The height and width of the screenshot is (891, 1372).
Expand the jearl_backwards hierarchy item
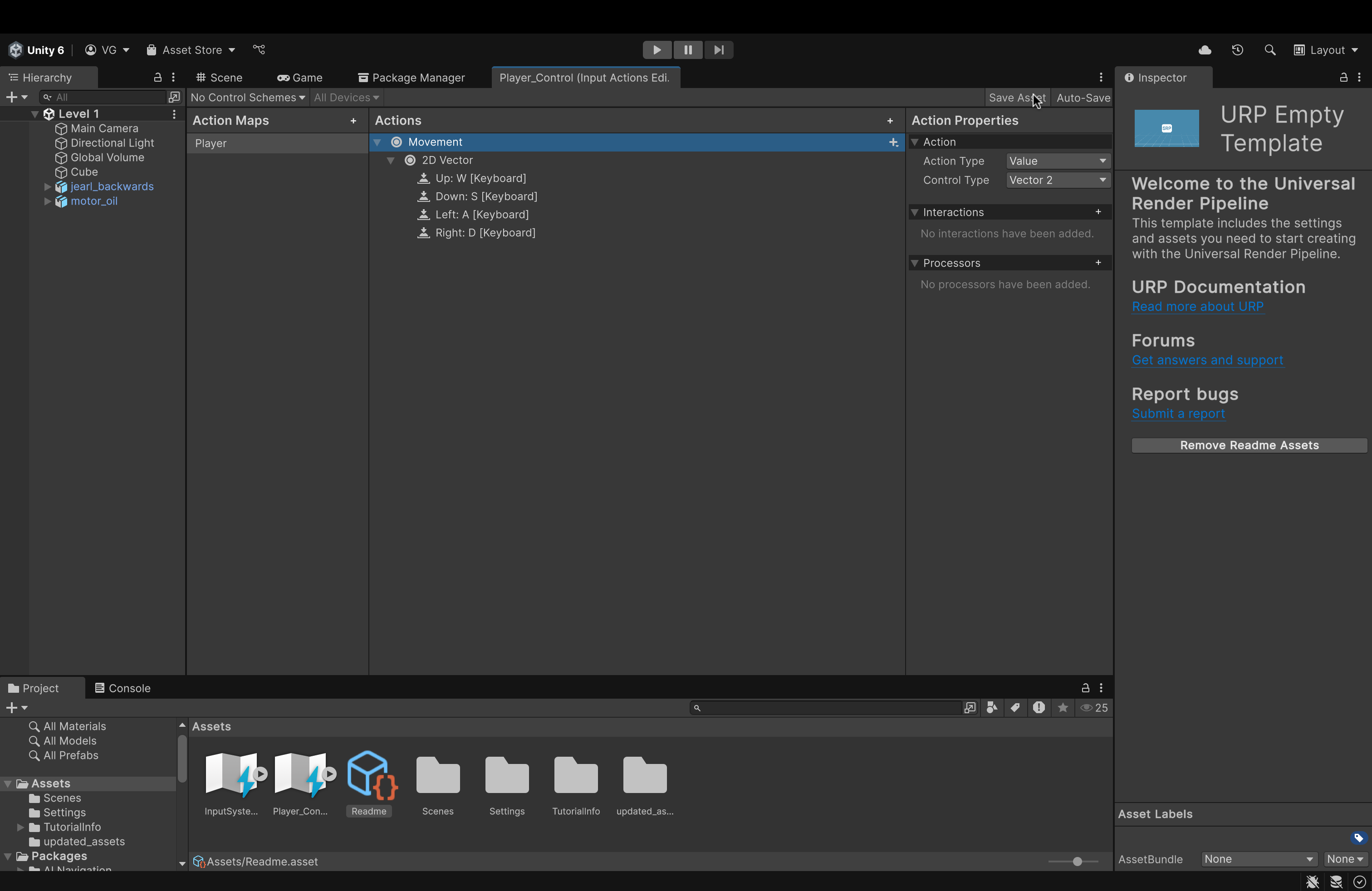pos(48,187)
